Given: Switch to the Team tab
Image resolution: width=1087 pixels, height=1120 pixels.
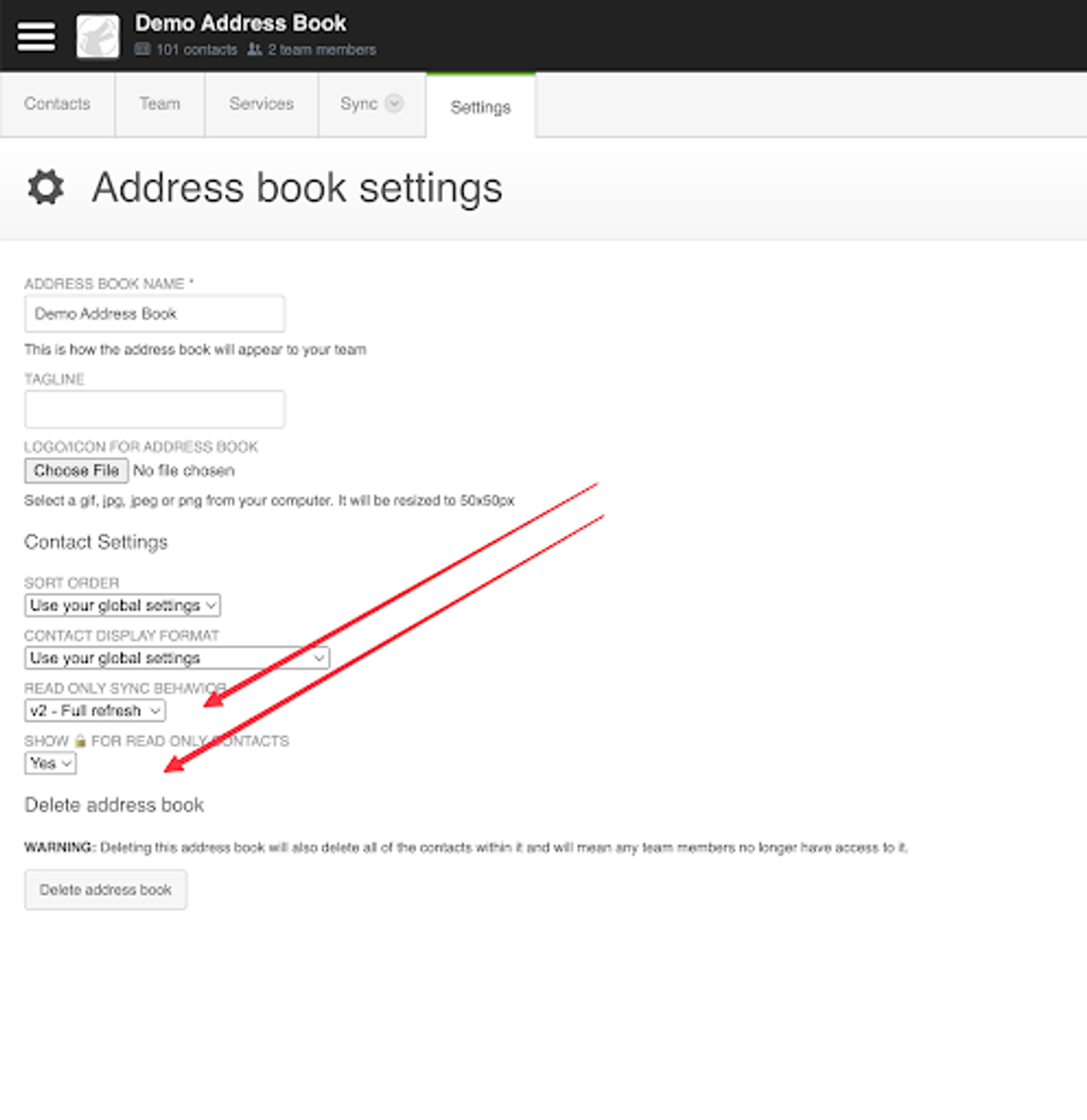Looking at the screenshot, I should (x=160, y=104).
